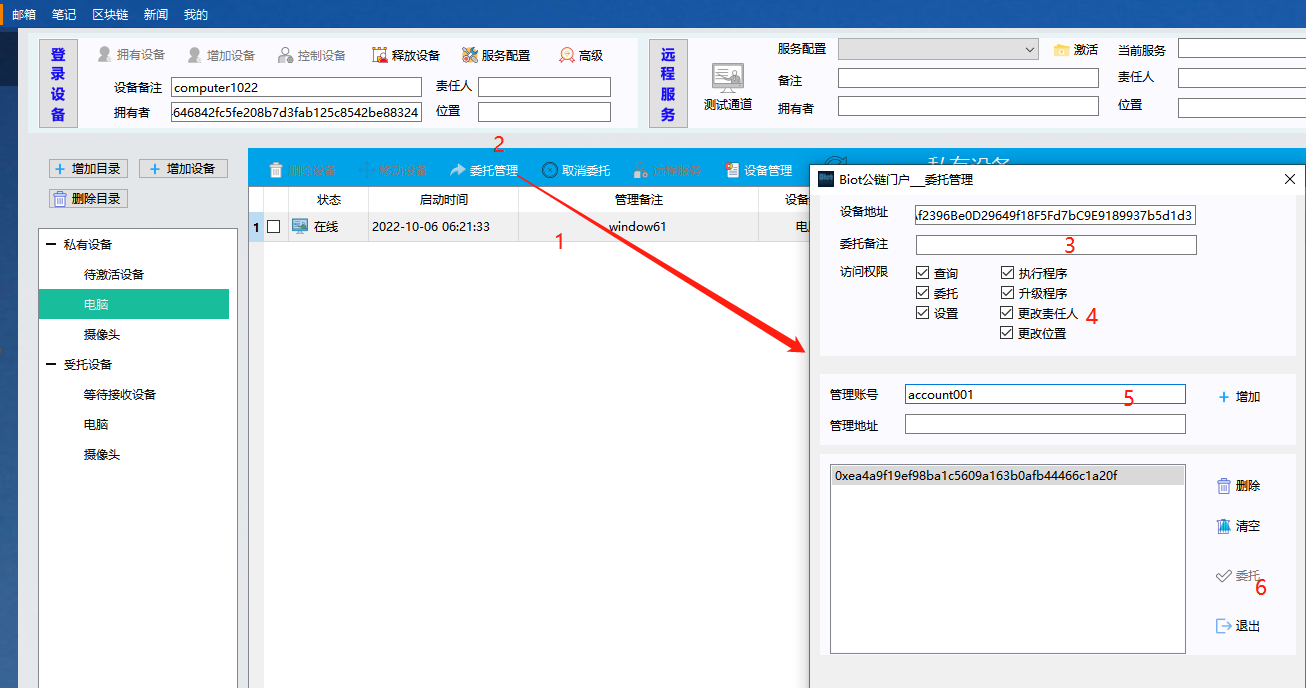Viewport: 1306px width, 688px height.
Task: Click the 释放设备 release device icon
Action: coord(380,56)
